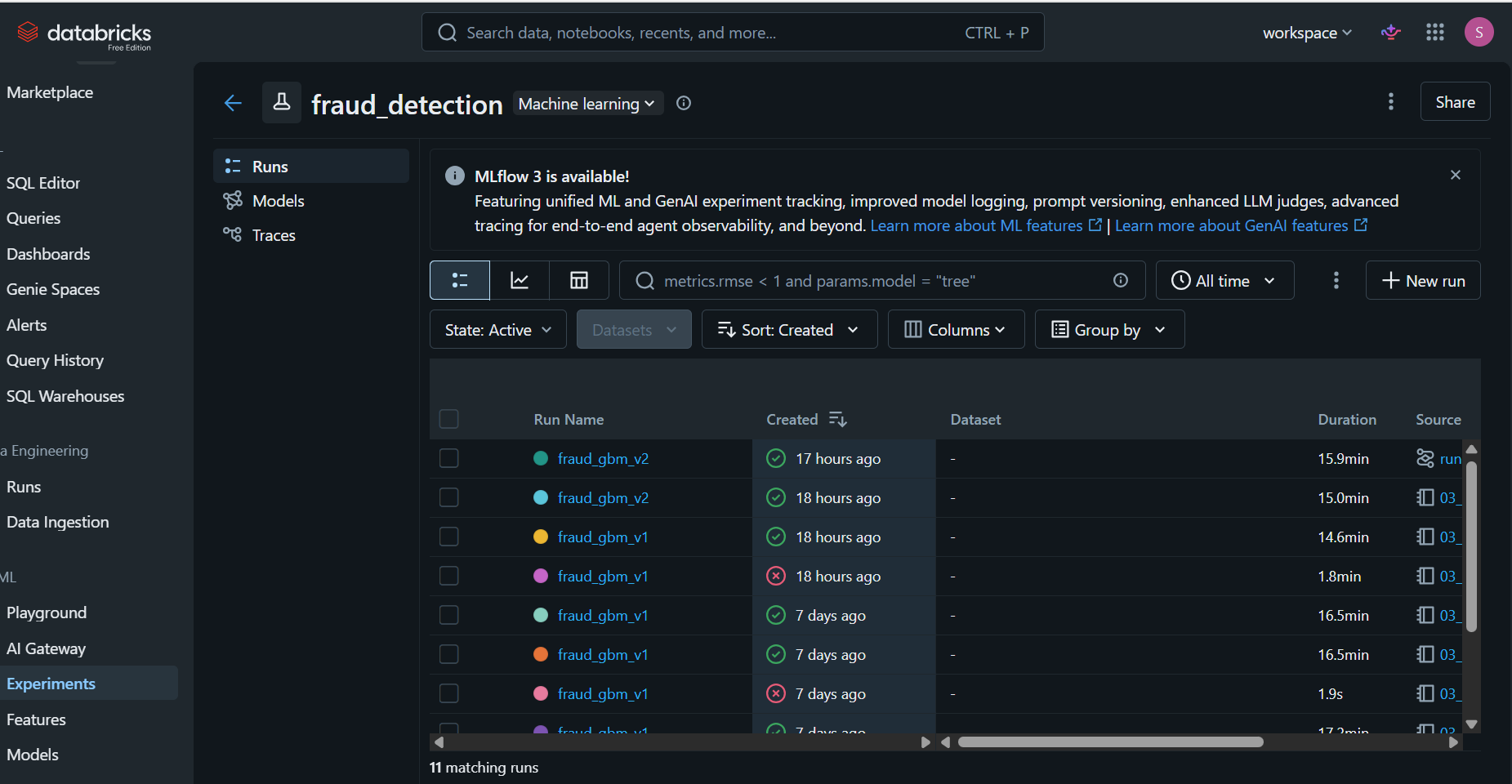Click the teal color dot of the 17 hours ago run
The width and height of the screenshot is (1512, 784).
pos(540,458)
